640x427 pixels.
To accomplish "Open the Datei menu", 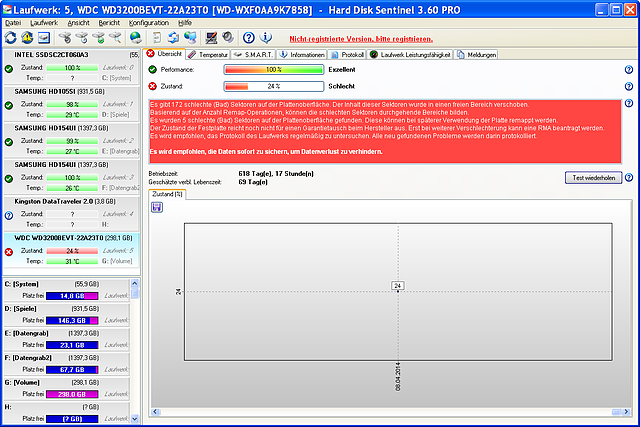I will (13, 23).
